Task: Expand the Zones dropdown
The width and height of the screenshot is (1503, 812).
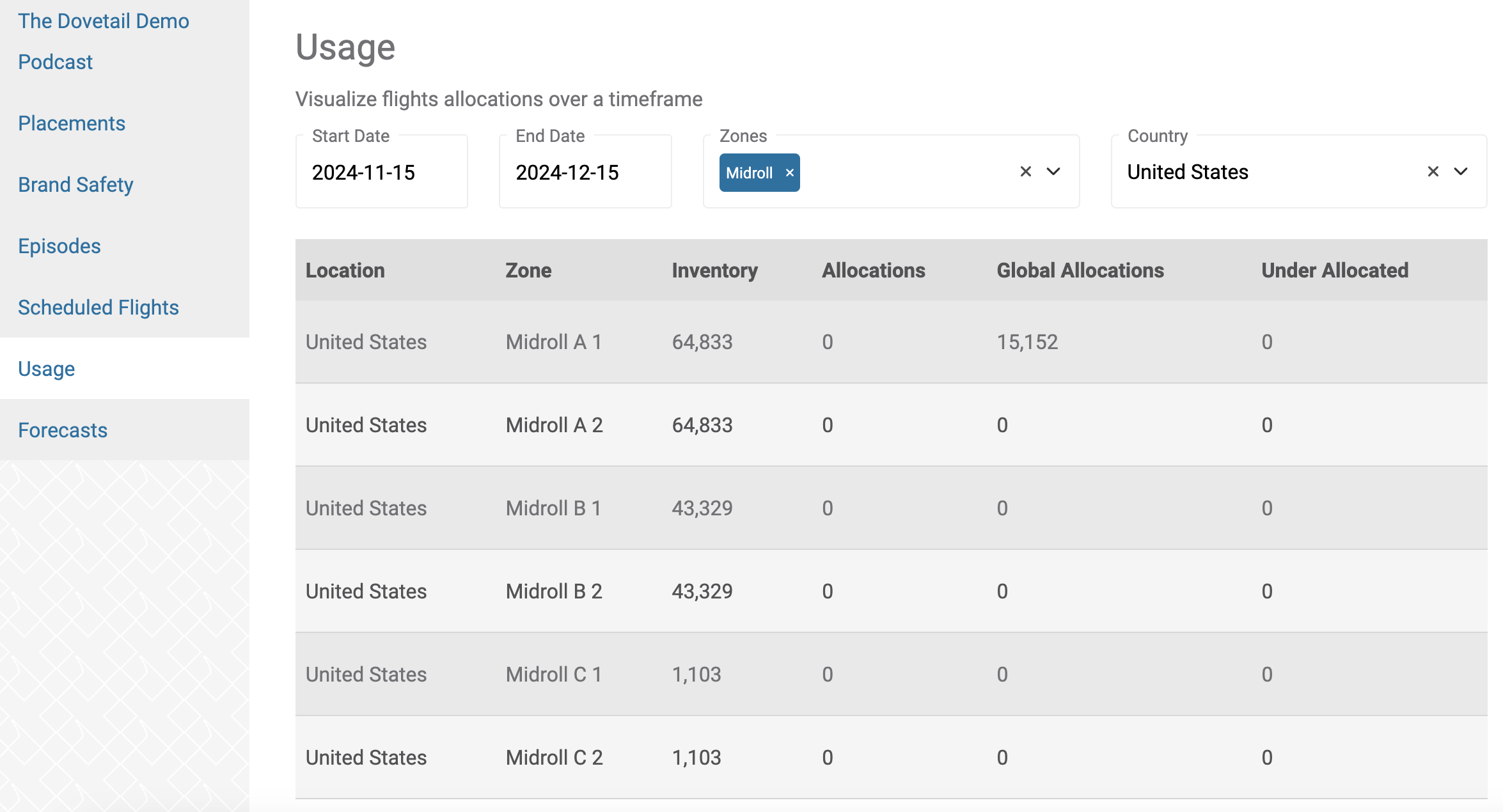Action: click(1053, 171)
